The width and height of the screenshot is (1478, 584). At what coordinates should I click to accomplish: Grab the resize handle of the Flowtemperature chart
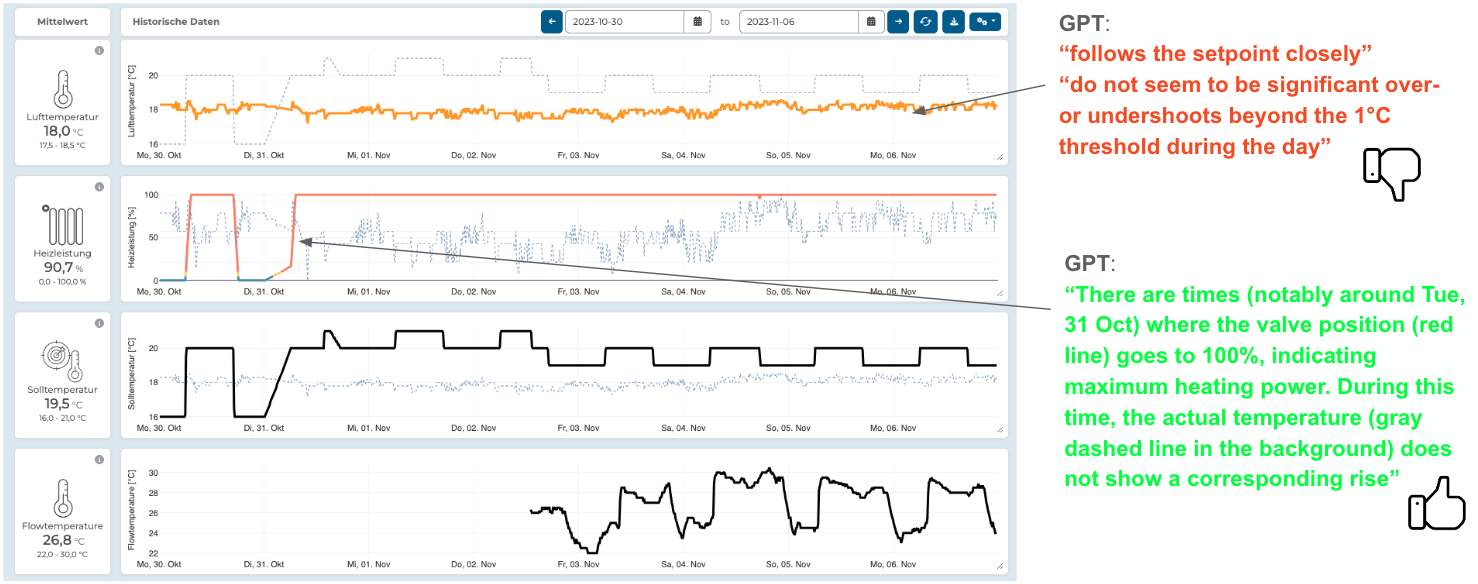click(x=999, y=565)
